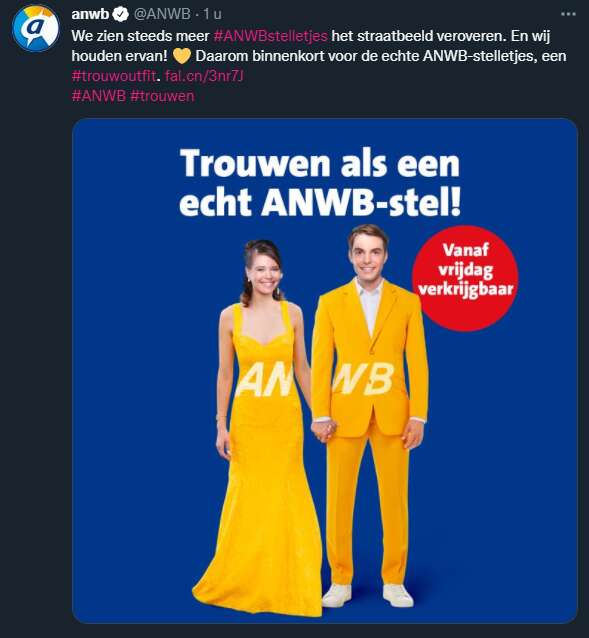The height and width of the screenshot is (638, 589).
Task: Click the #ANWB hashtag
Action: tap(99, 96)
